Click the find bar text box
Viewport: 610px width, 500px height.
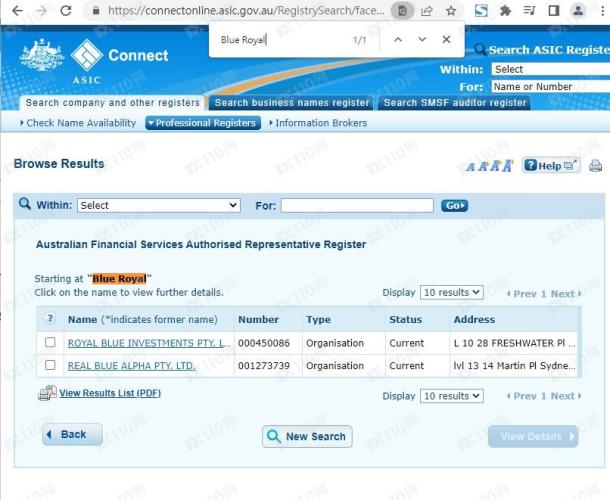coord(282,39)
